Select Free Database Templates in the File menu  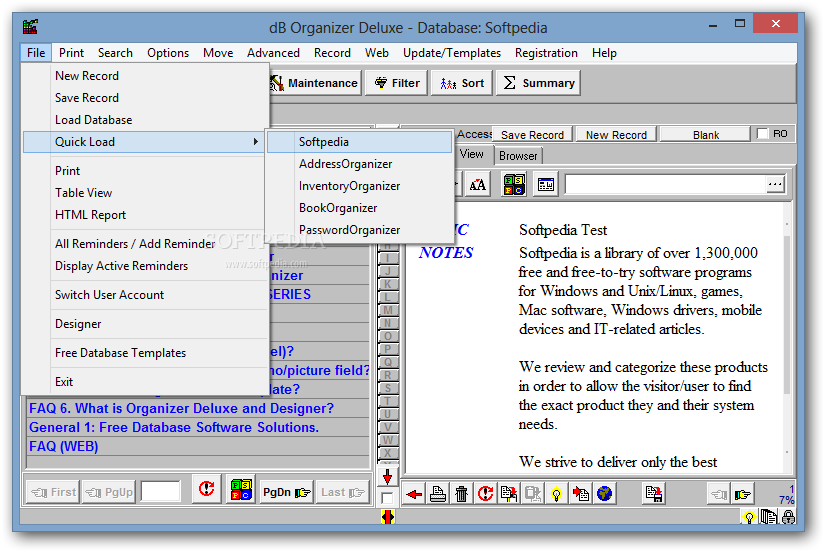(146, 353)
